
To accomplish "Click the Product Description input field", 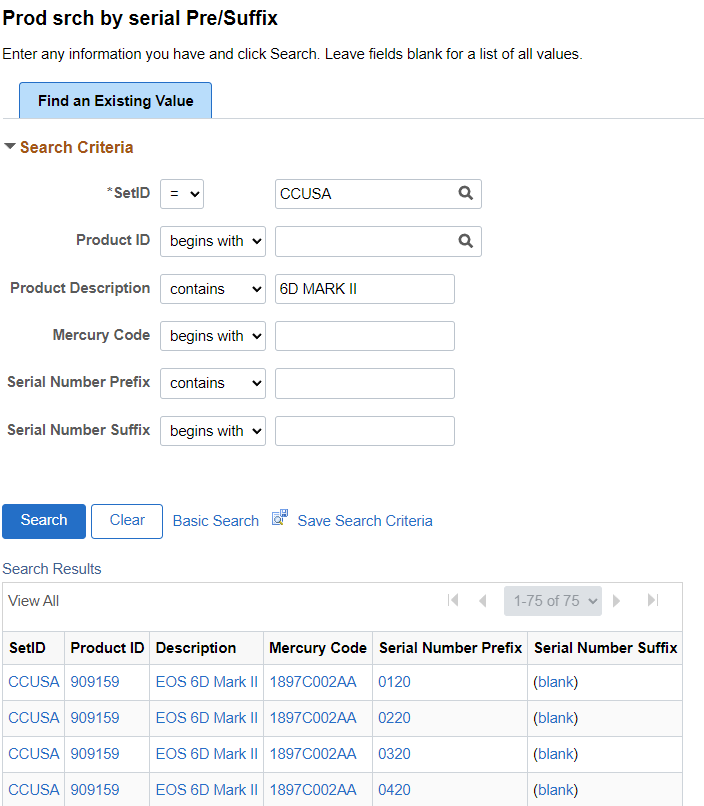I will [x=364, y=289].
